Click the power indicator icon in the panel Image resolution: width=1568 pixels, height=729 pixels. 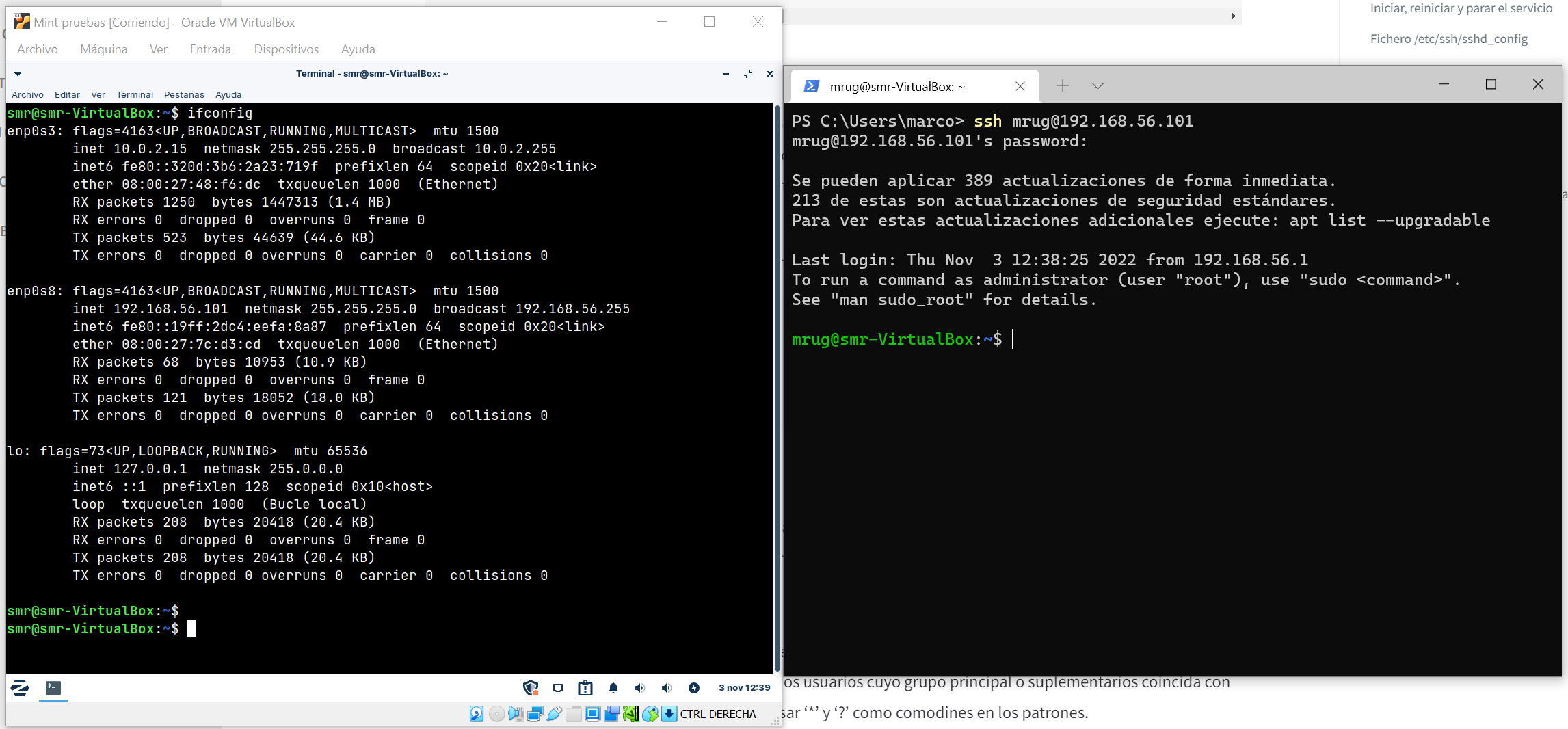pyautogui.click(x=694, y=688)
